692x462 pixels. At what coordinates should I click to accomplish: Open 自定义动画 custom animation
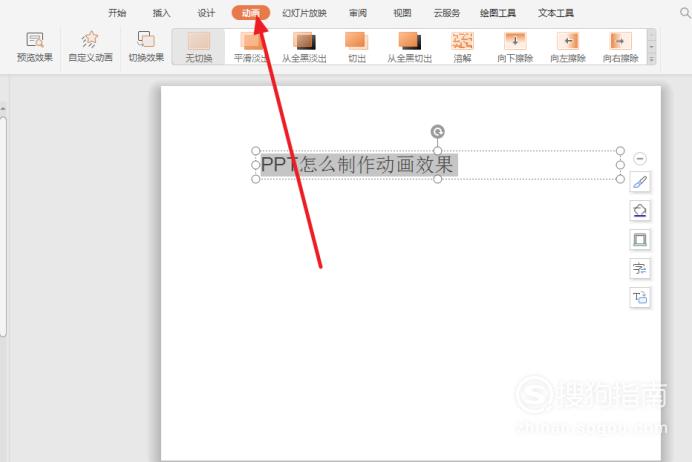[x=90, y=47]
